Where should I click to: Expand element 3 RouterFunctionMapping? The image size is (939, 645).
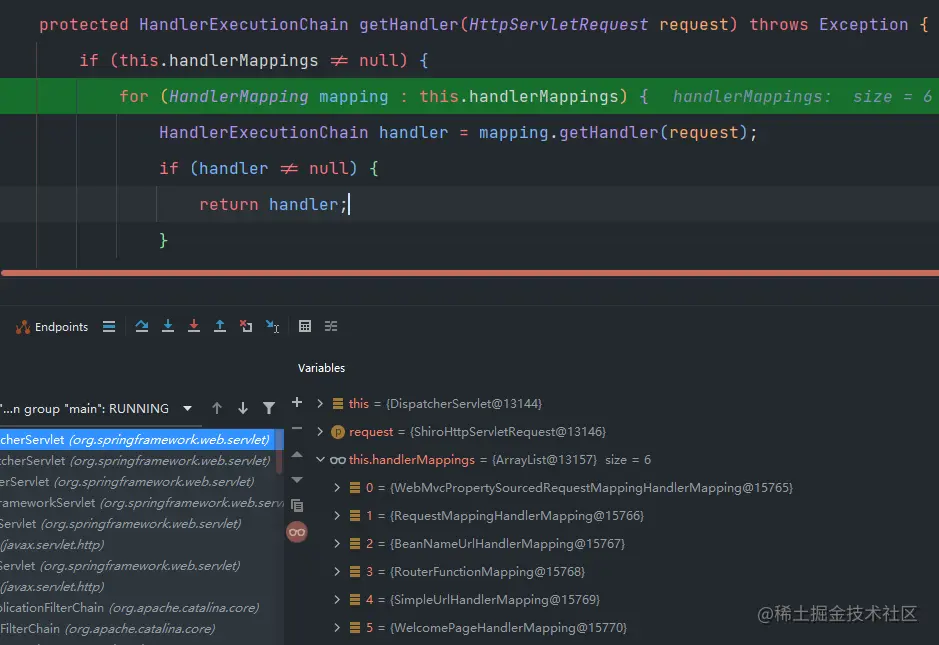point(337,572)
